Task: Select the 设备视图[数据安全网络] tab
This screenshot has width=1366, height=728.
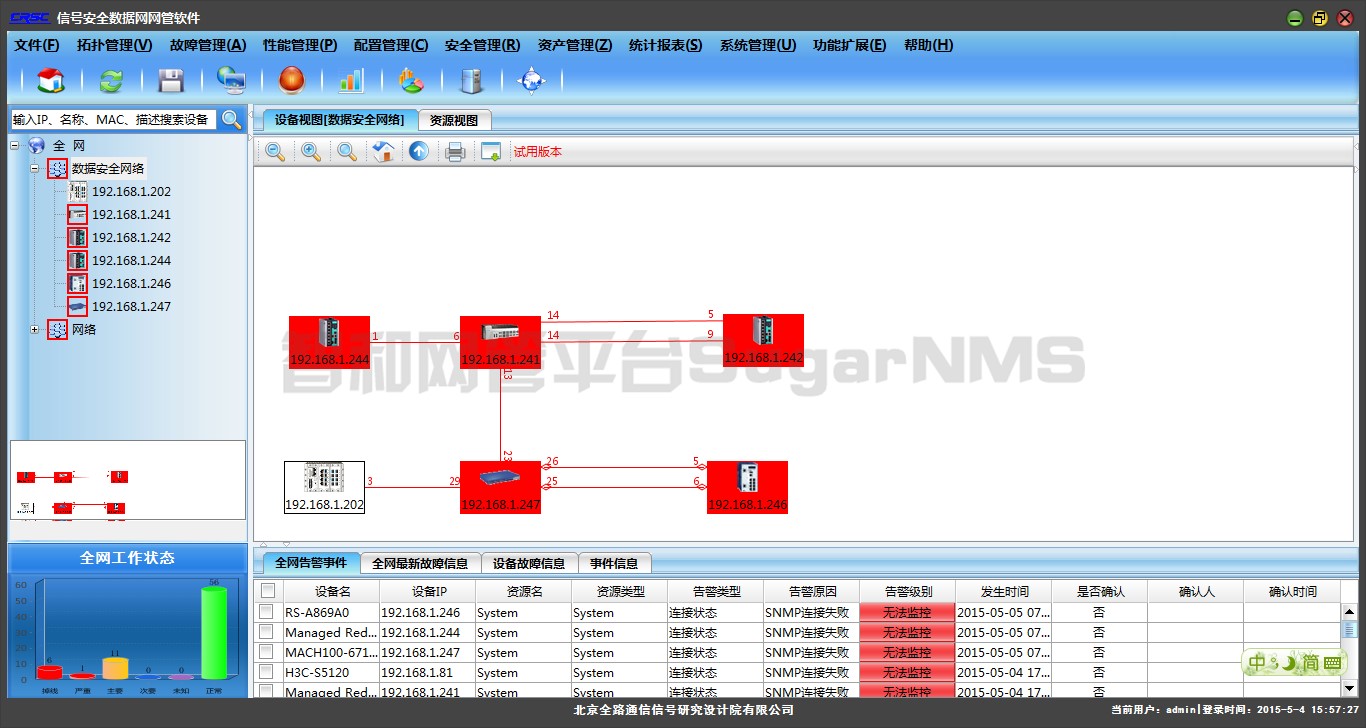Action: click(x=340, y=119)
